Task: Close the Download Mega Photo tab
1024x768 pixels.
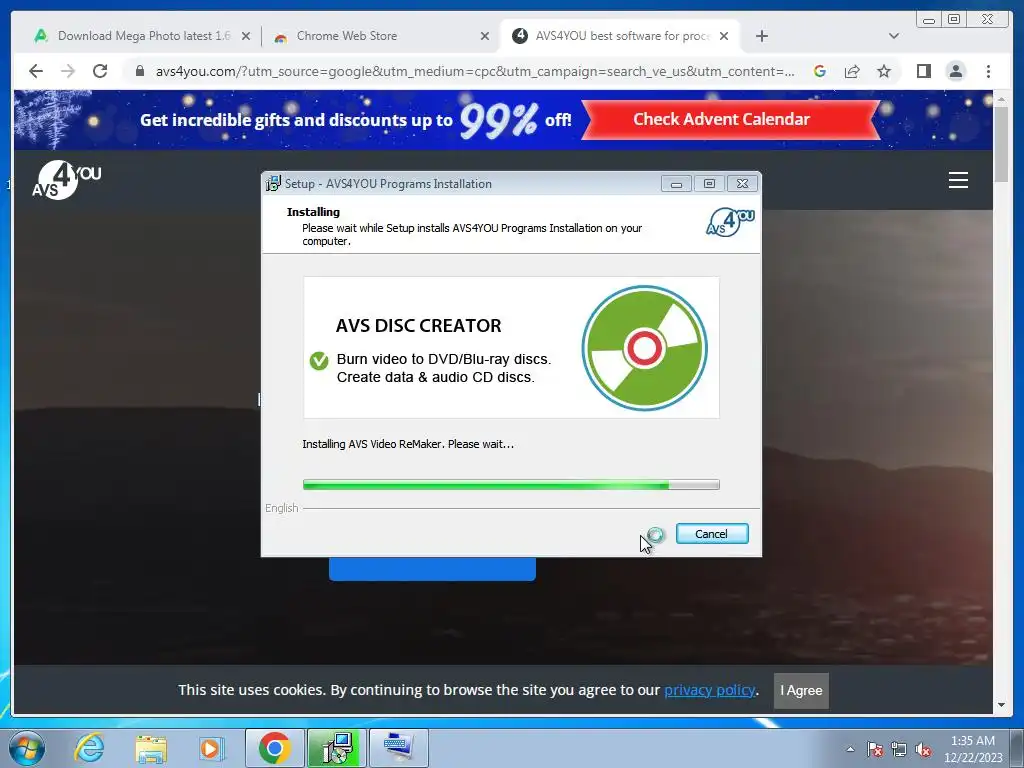Action: (x=246, y=37)
